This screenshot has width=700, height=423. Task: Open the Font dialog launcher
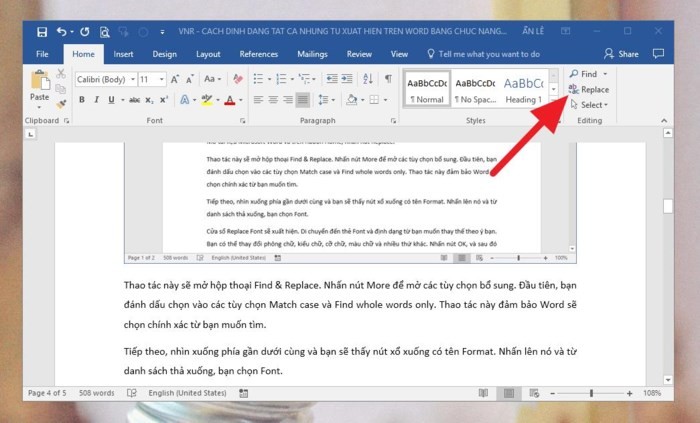(x=243, y=120)
